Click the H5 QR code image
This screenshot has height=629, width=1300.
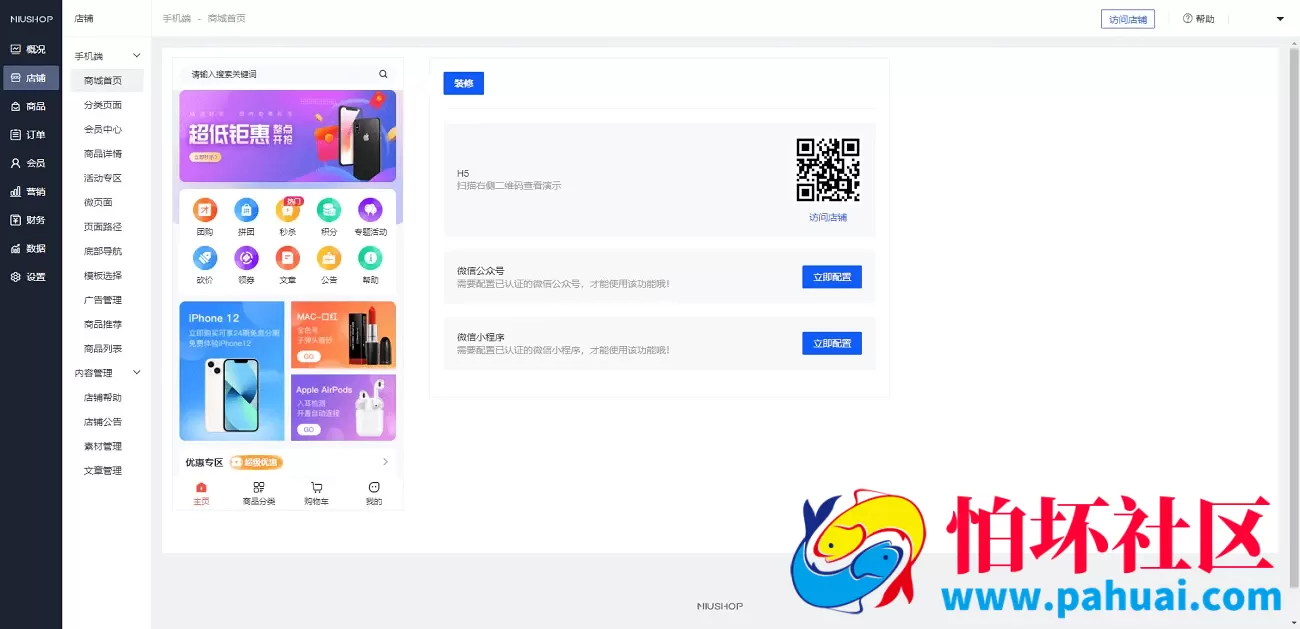(x=828, y=170)
